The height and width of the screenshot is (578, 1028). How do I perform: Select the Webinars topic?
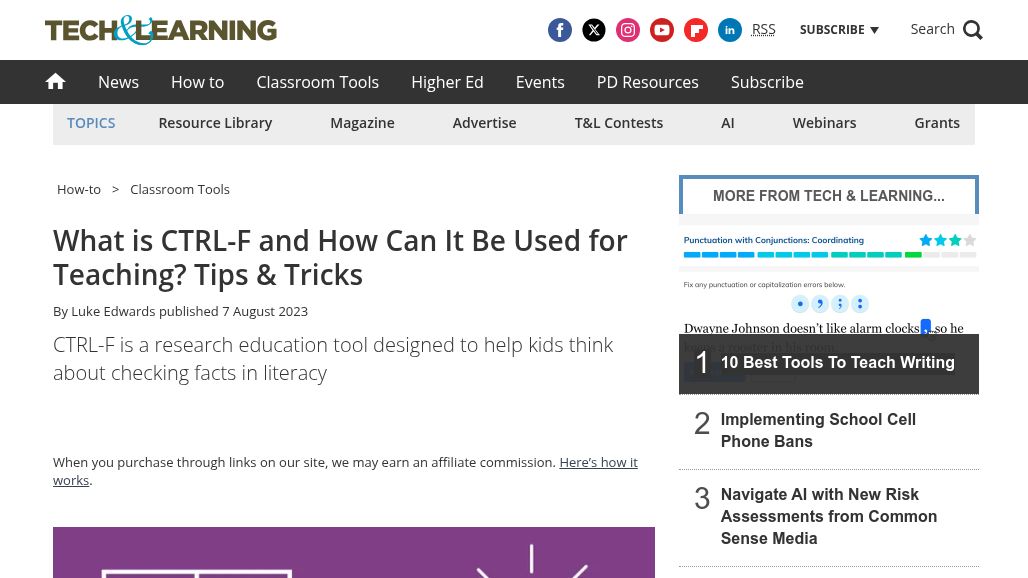click(824, 123)
